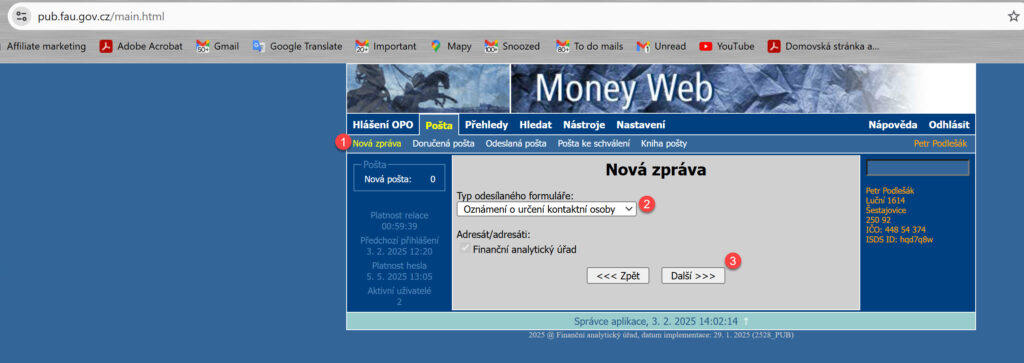Click Platnost hesla date 5. 5. 2025 13:05
The height and width of the screenshot is (363, 1024).
point(399,276)
